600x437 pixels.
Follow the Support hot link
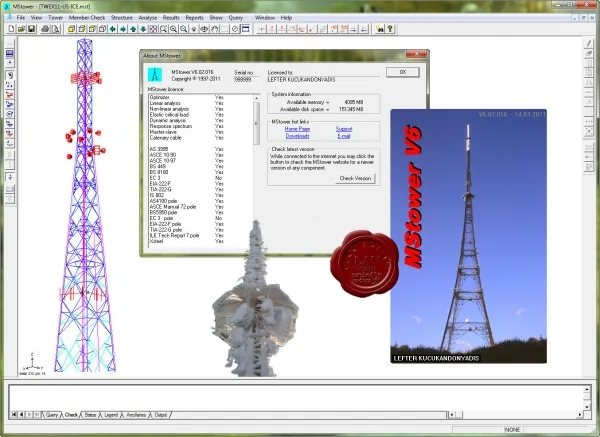click(x=344, y=129)
